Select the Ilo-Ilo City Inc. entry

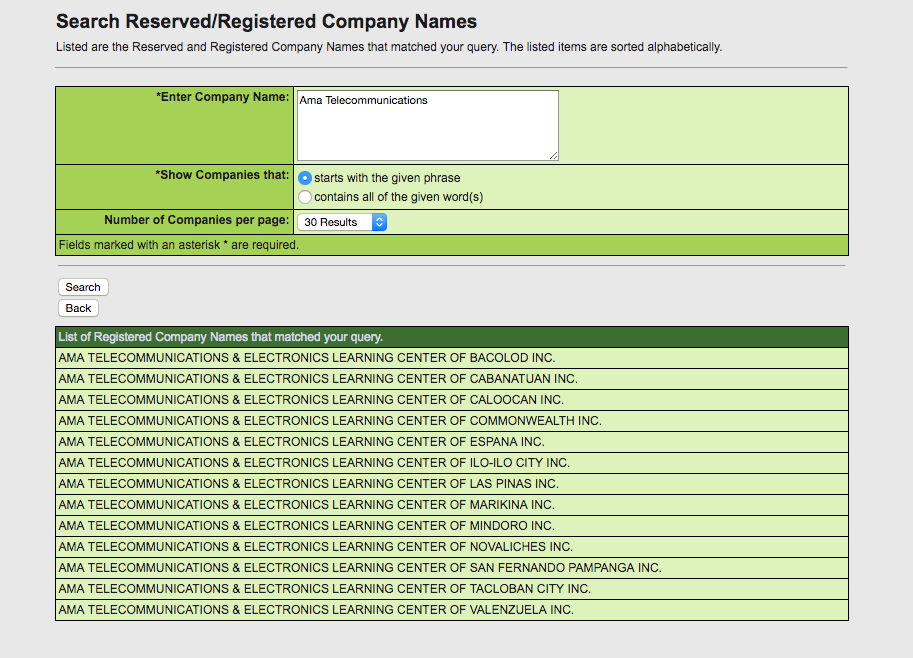[x=452, y=462]
